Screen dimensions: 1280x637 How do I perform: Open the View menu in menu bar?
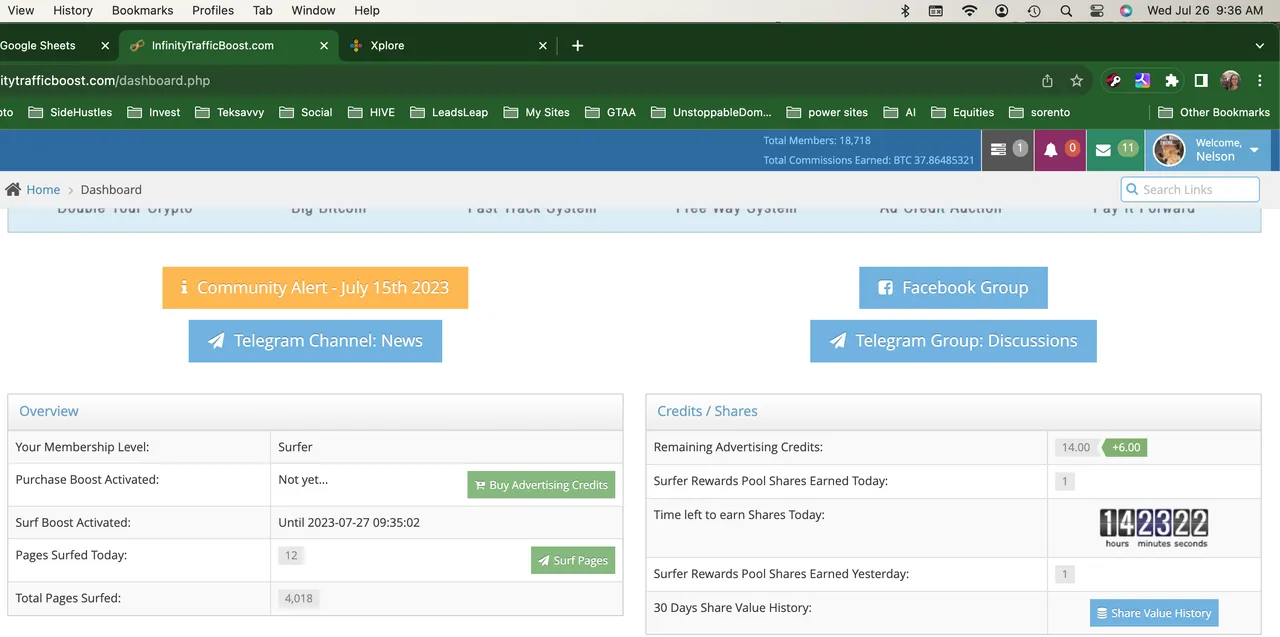click(20, 10)
